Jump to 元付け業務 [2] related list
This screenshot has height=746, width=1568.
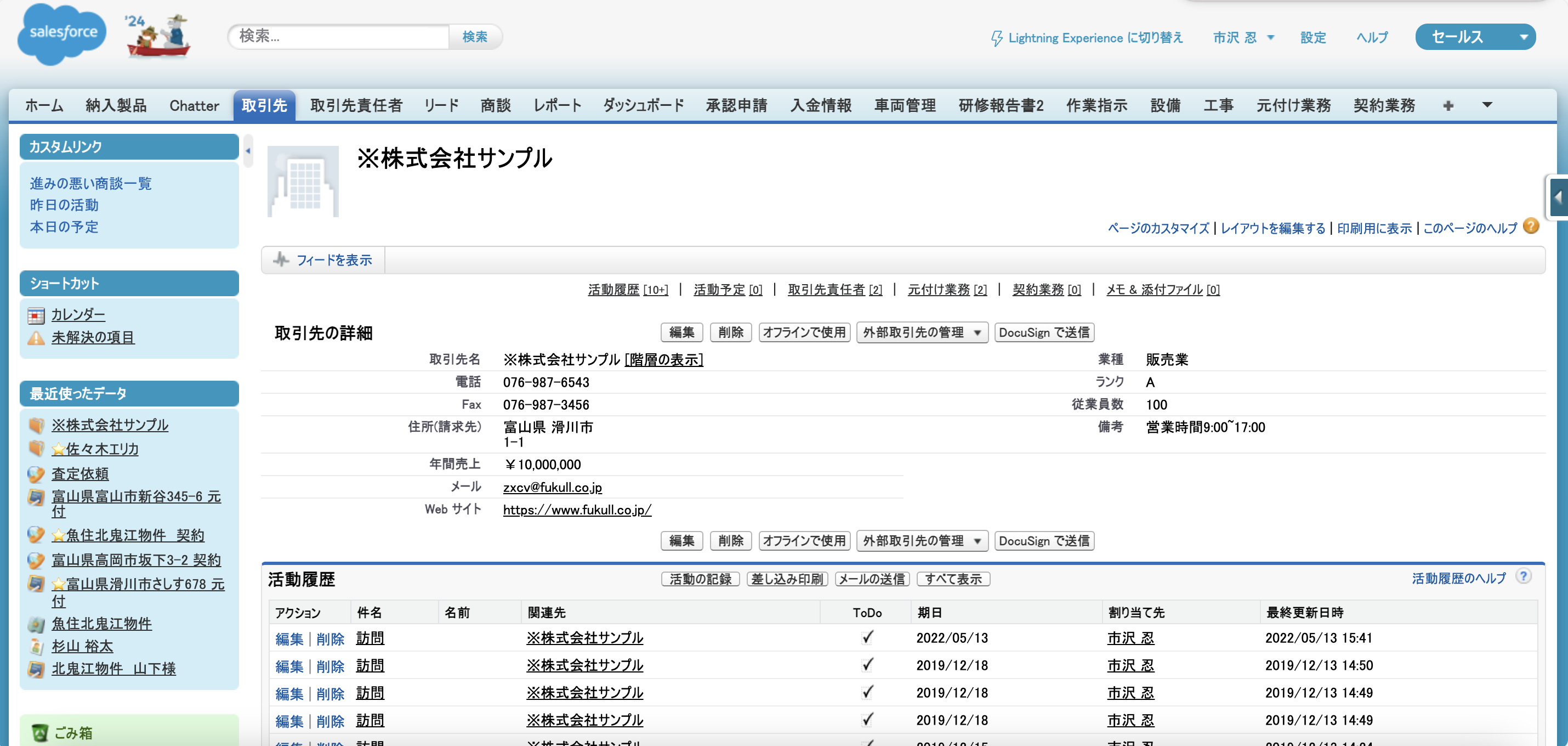click(x=947, y=290)
